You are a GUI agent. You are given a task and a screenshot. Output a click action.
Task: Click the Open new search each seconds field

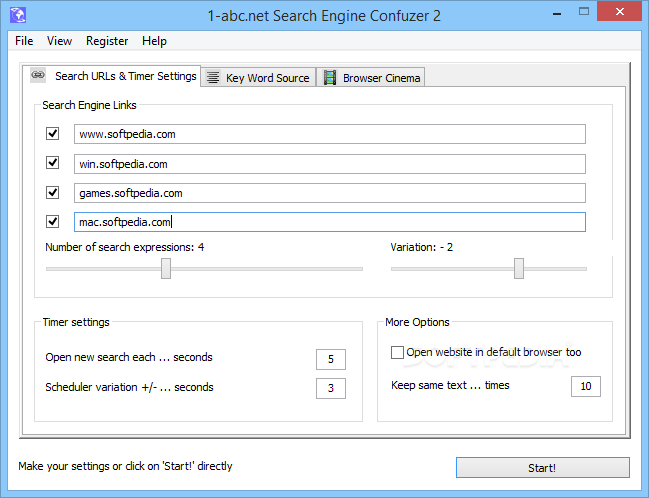[331, 359]
